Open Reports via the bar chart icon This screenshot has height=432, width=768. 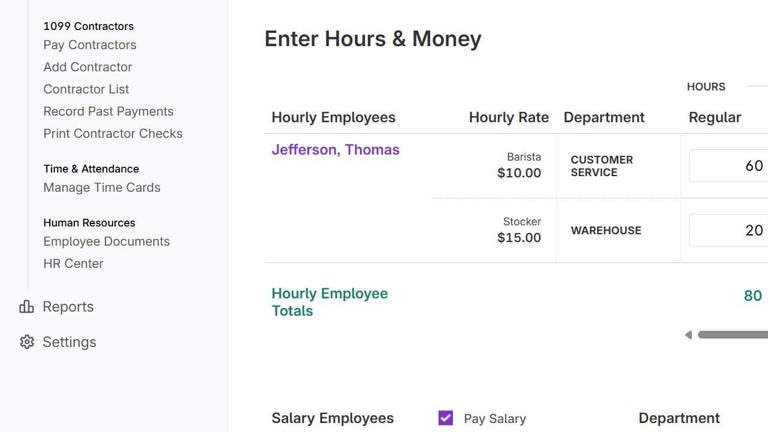[26, 307]
